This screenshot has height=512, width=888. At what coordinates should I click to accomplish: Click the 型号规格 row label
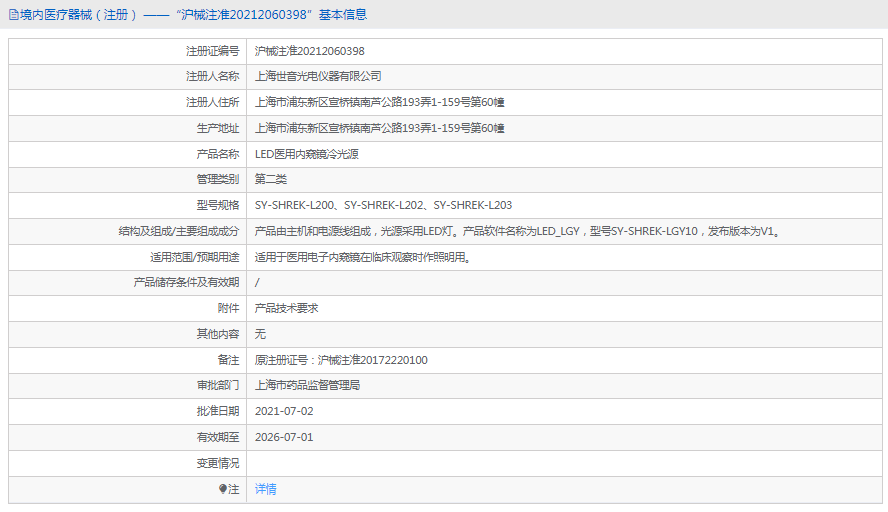(x=218, y=206)
